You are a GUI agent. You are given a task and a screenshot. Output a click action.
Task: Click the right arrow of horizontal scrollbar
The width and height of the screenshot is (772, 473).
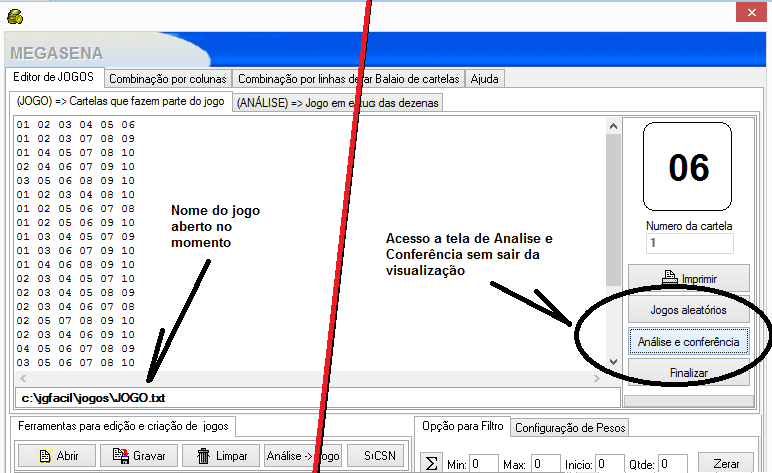click(x=599, y=378)
